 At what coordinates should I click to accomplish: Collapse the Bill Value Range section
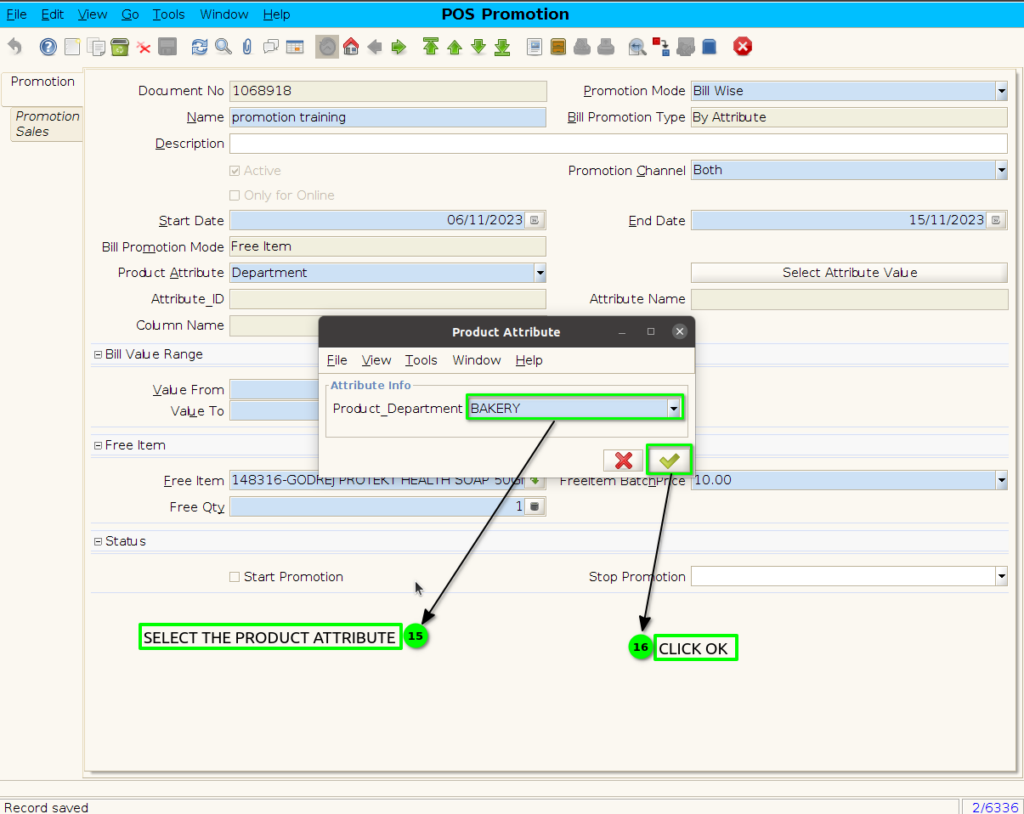(98, 355)
